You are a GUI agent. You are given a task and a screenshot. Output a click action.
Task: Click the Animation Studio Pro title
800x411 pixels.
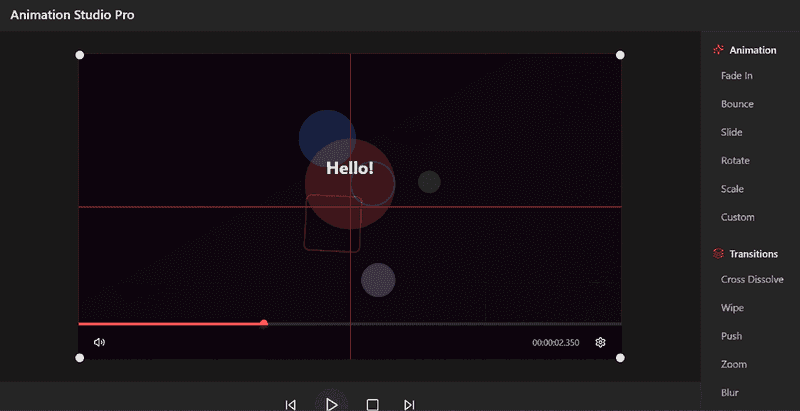pos(72,15)
